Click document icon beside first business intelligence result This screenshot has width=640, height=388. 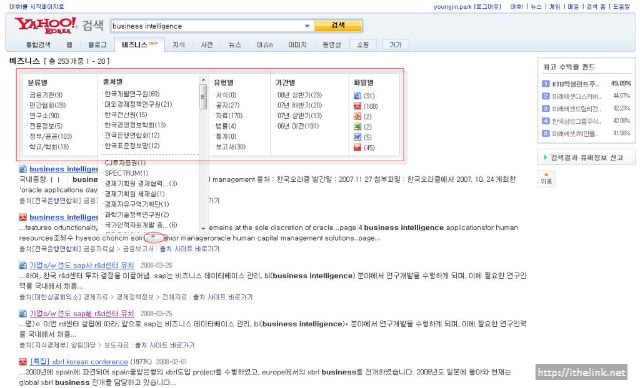click(23, 169)
